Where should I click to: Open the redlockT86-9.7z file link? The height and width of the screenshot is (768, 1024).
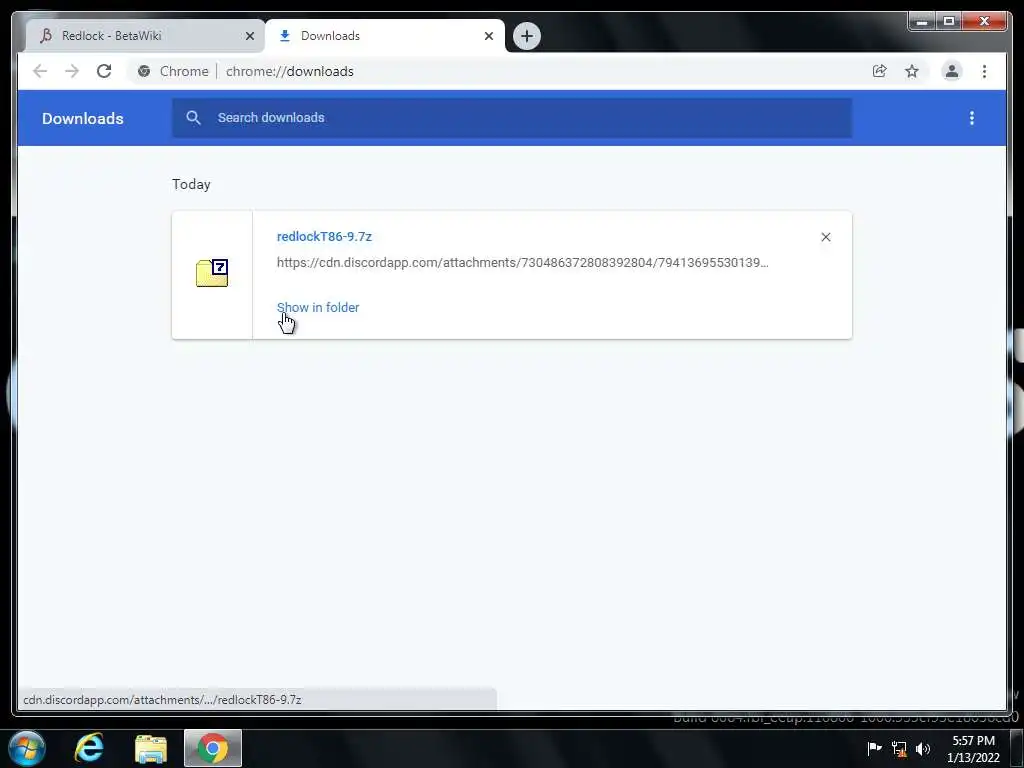click(324, 236)
